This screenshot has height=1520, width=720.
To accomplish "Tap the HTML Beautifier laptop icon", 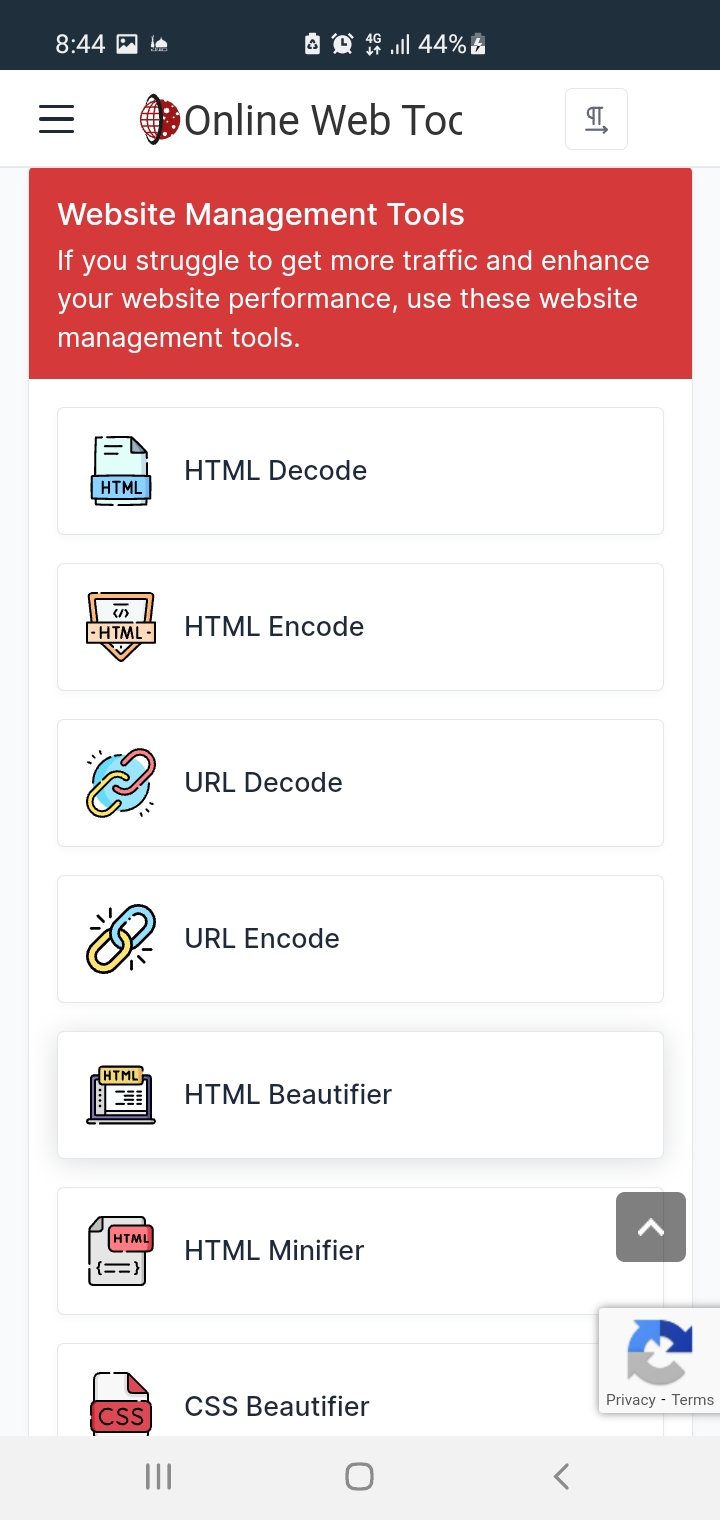I will pos(121,1095).
